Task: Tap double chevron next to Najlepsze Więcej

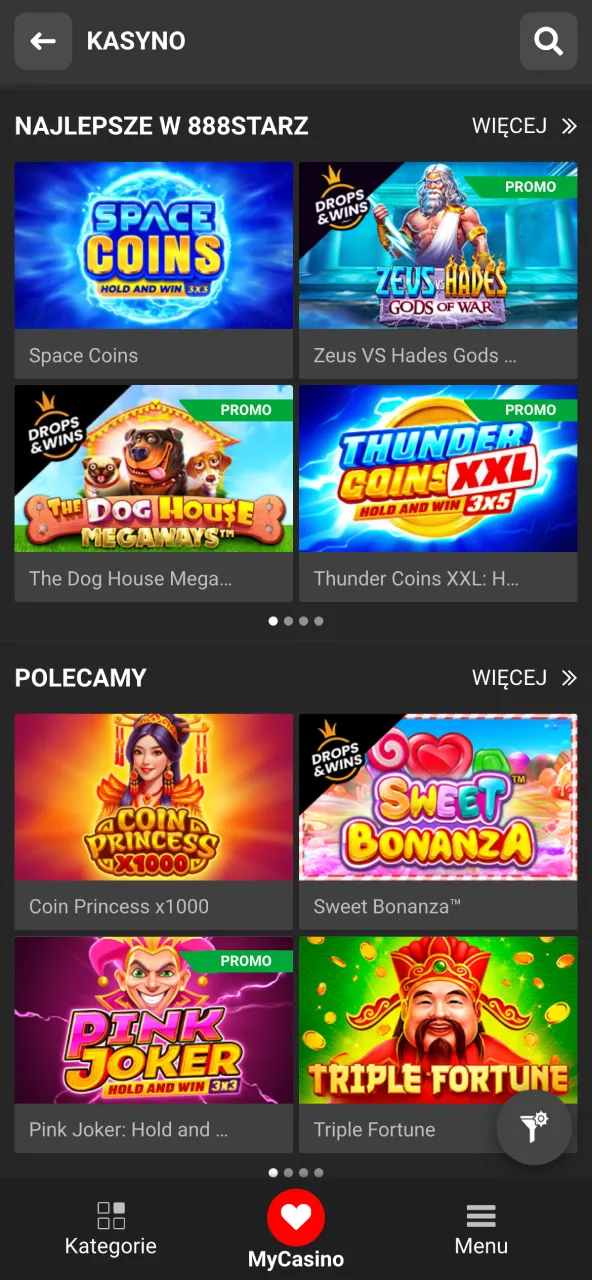Action: point(569,126)
